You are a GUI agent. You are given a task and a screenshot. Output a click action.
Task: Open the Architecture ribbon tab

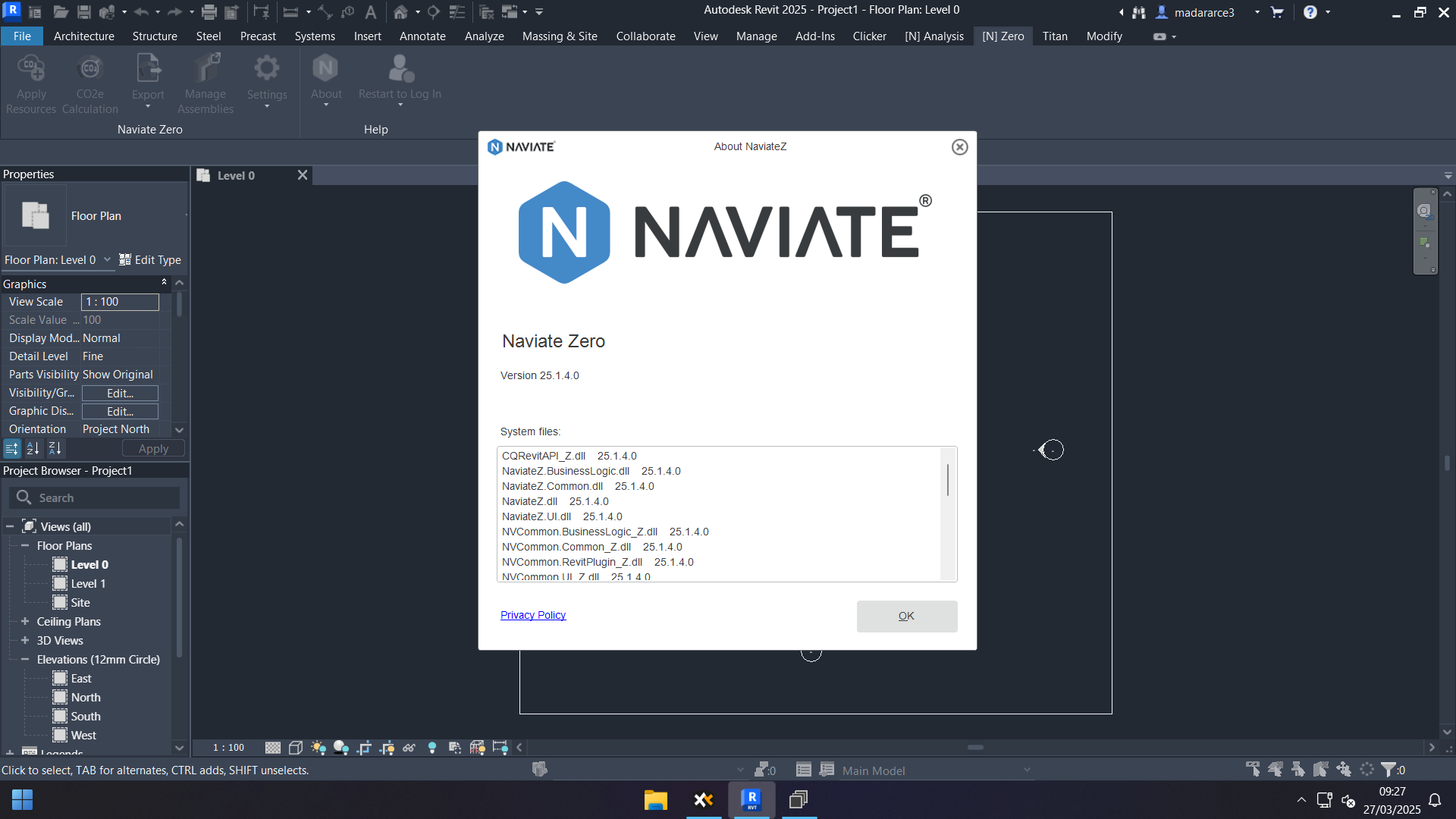pos(84,36)
